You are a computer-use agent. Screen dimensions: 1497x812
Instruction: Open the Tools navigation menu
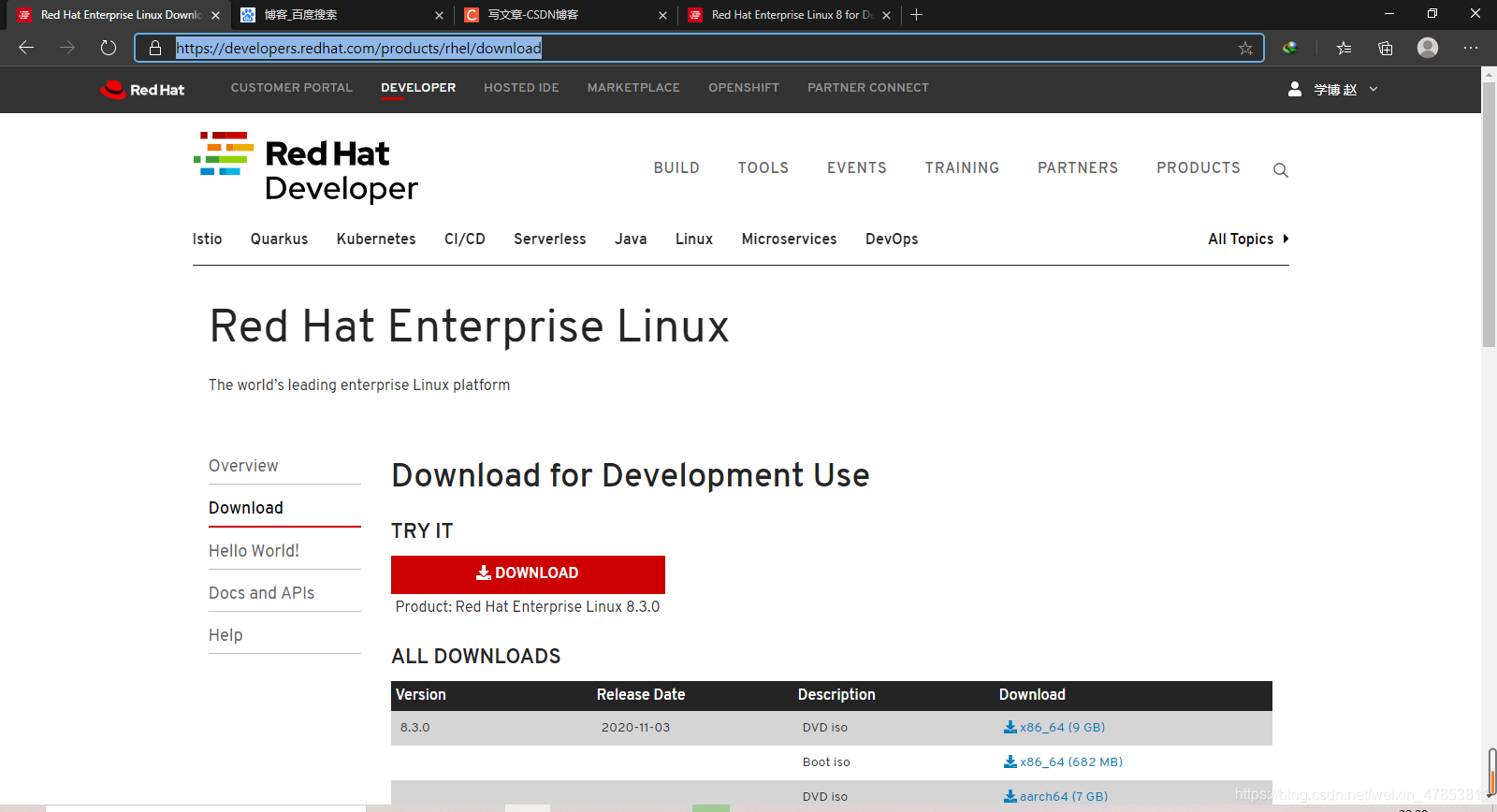pos(763,167)
